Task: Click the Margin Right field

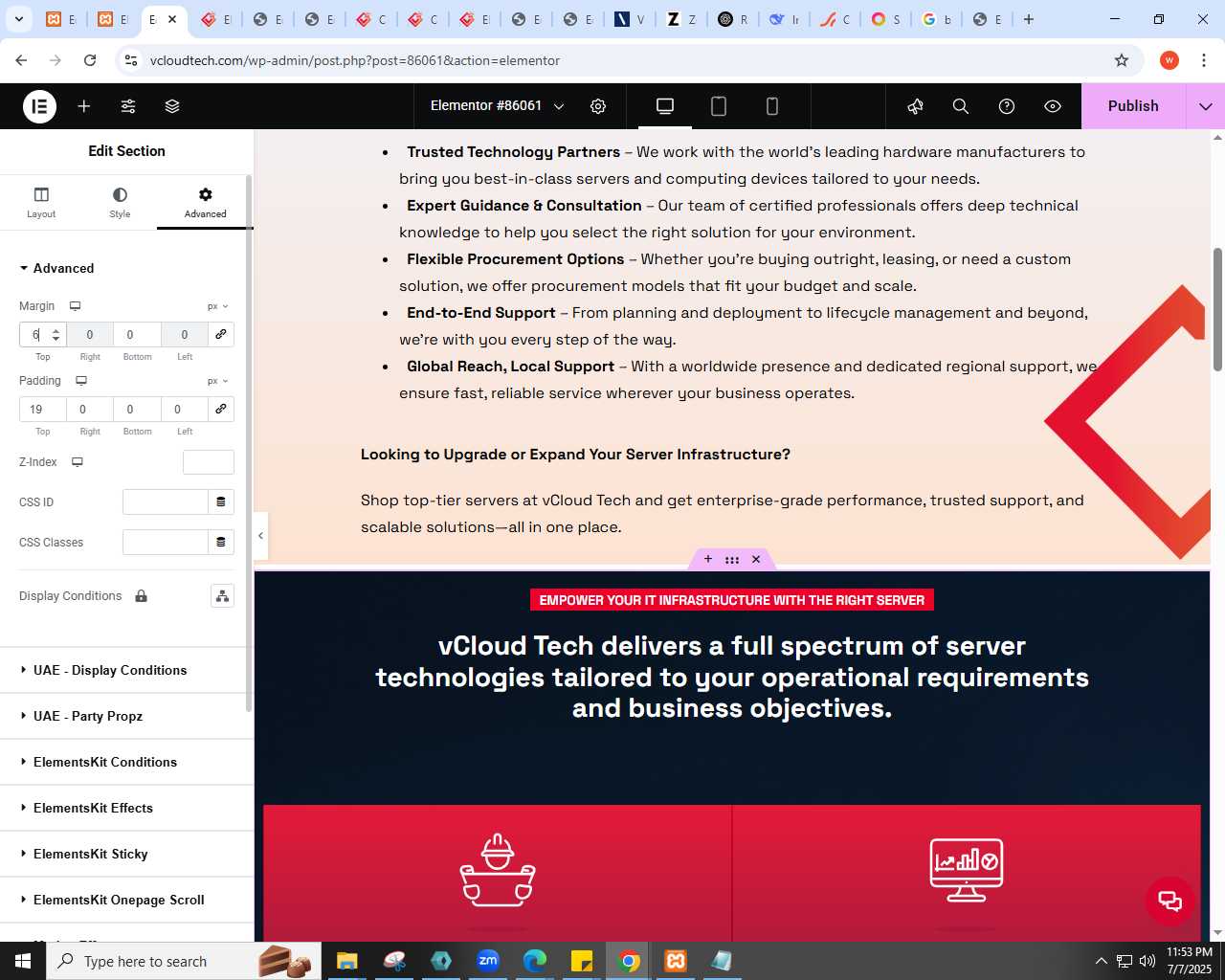Action: (90, 334)
